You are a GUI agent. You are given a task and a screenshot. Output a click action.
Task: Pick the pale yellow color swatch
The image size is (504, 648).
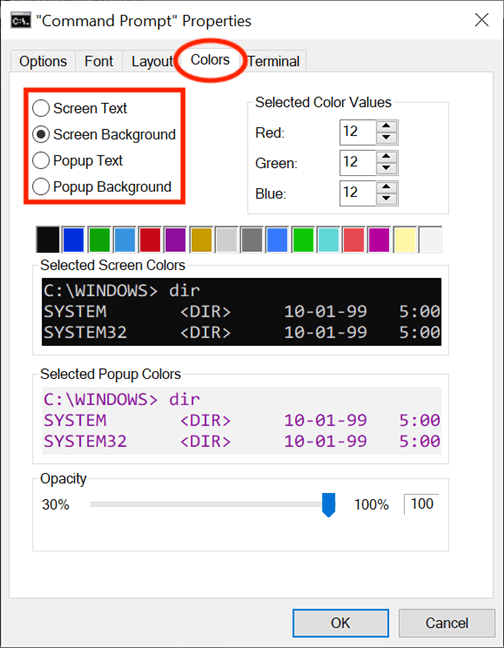point(405,239)
